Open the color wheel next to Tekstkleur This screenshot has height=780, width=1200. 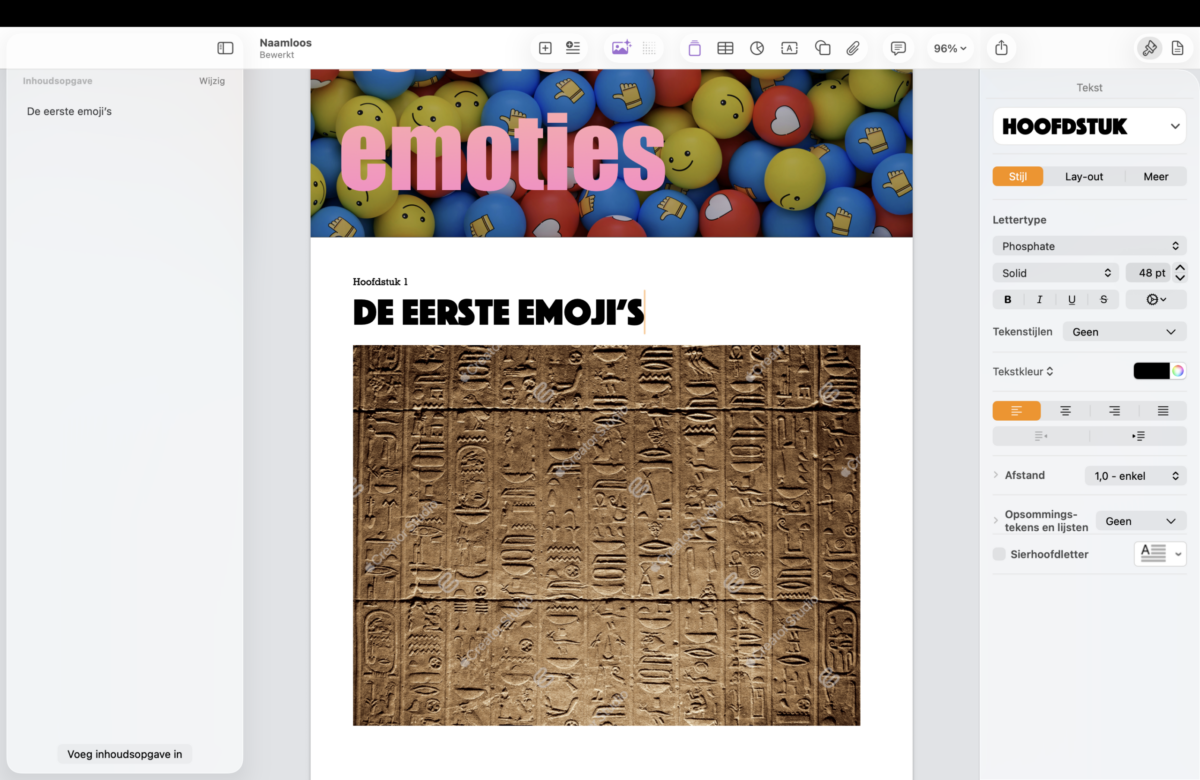coord(1178,371)
